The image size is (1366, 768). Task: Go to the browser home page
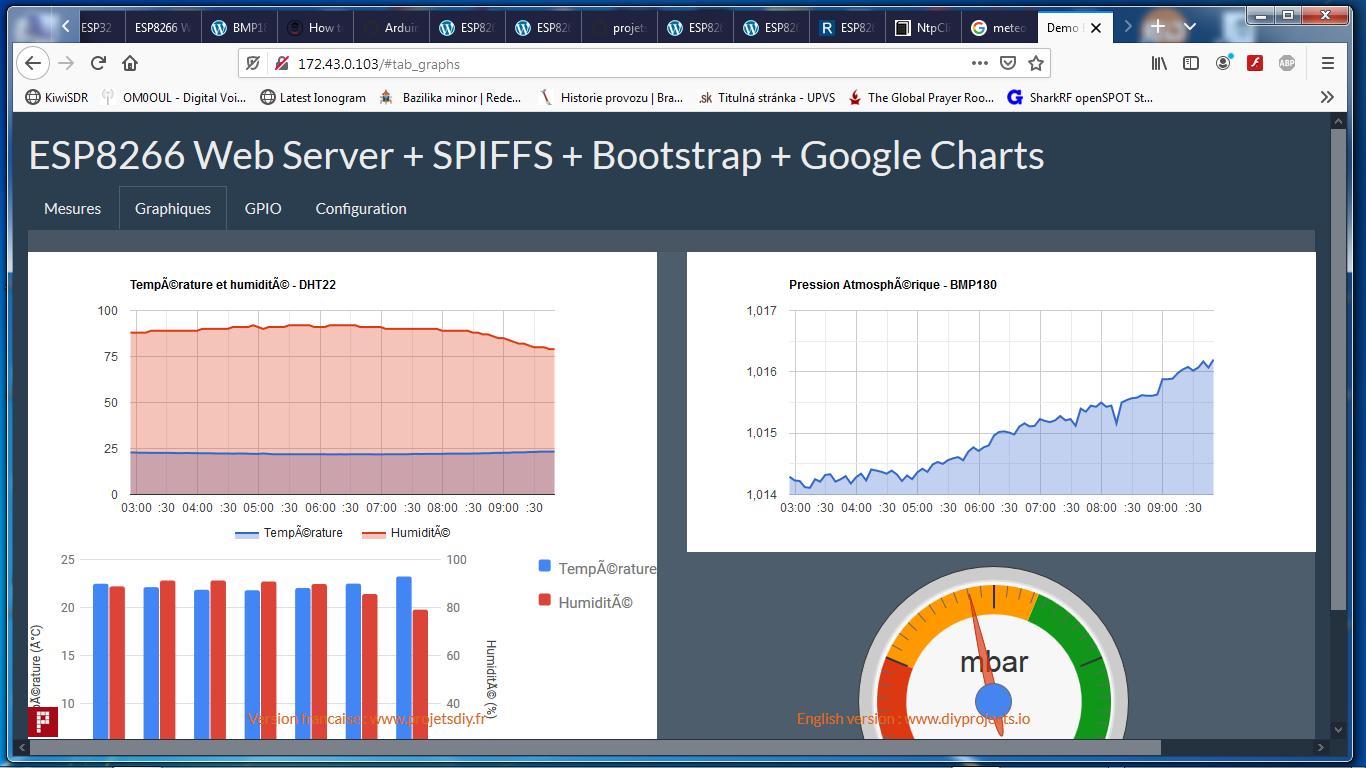pyautogui.click(x=130, y=63)
